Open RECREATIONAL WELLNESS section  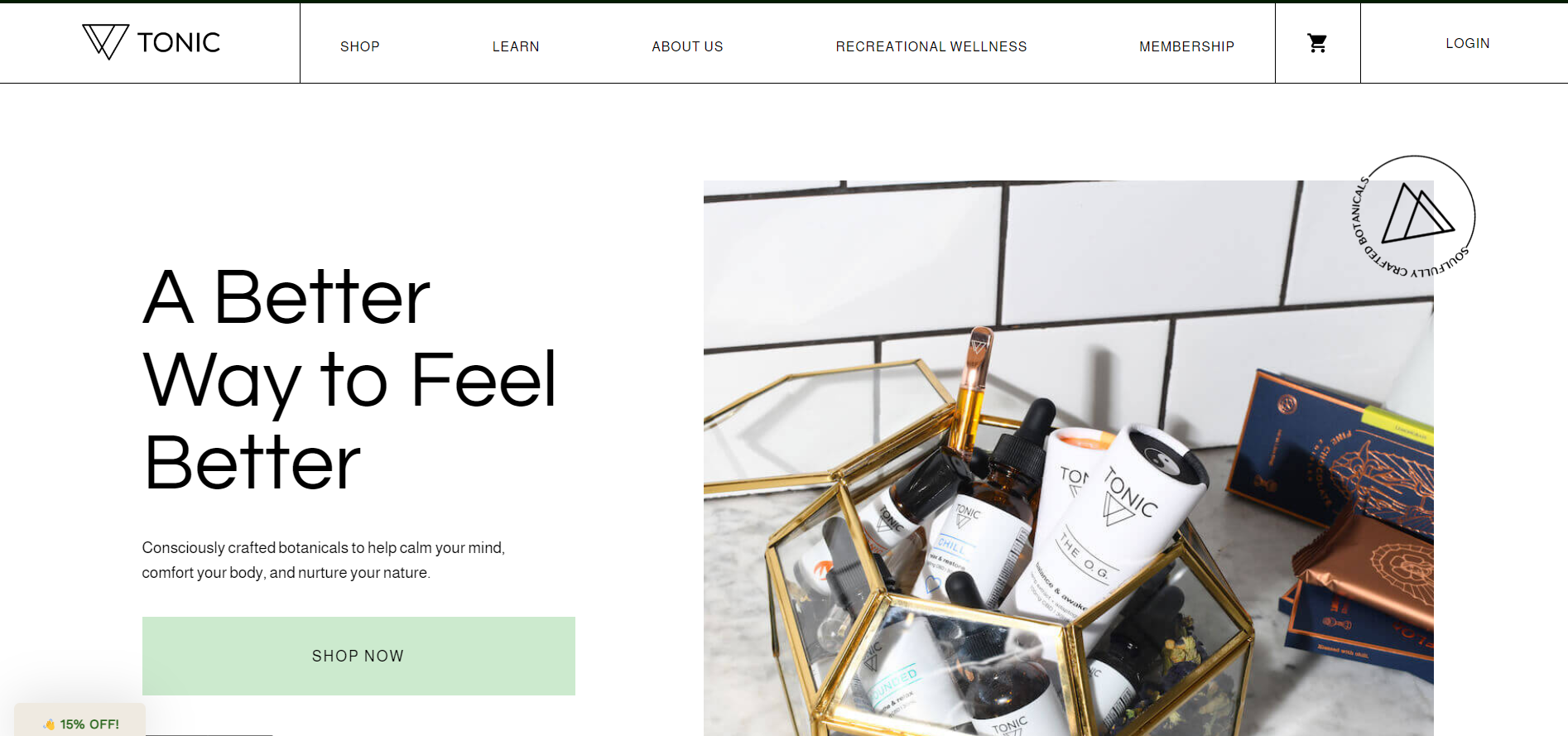pos(931,46)
